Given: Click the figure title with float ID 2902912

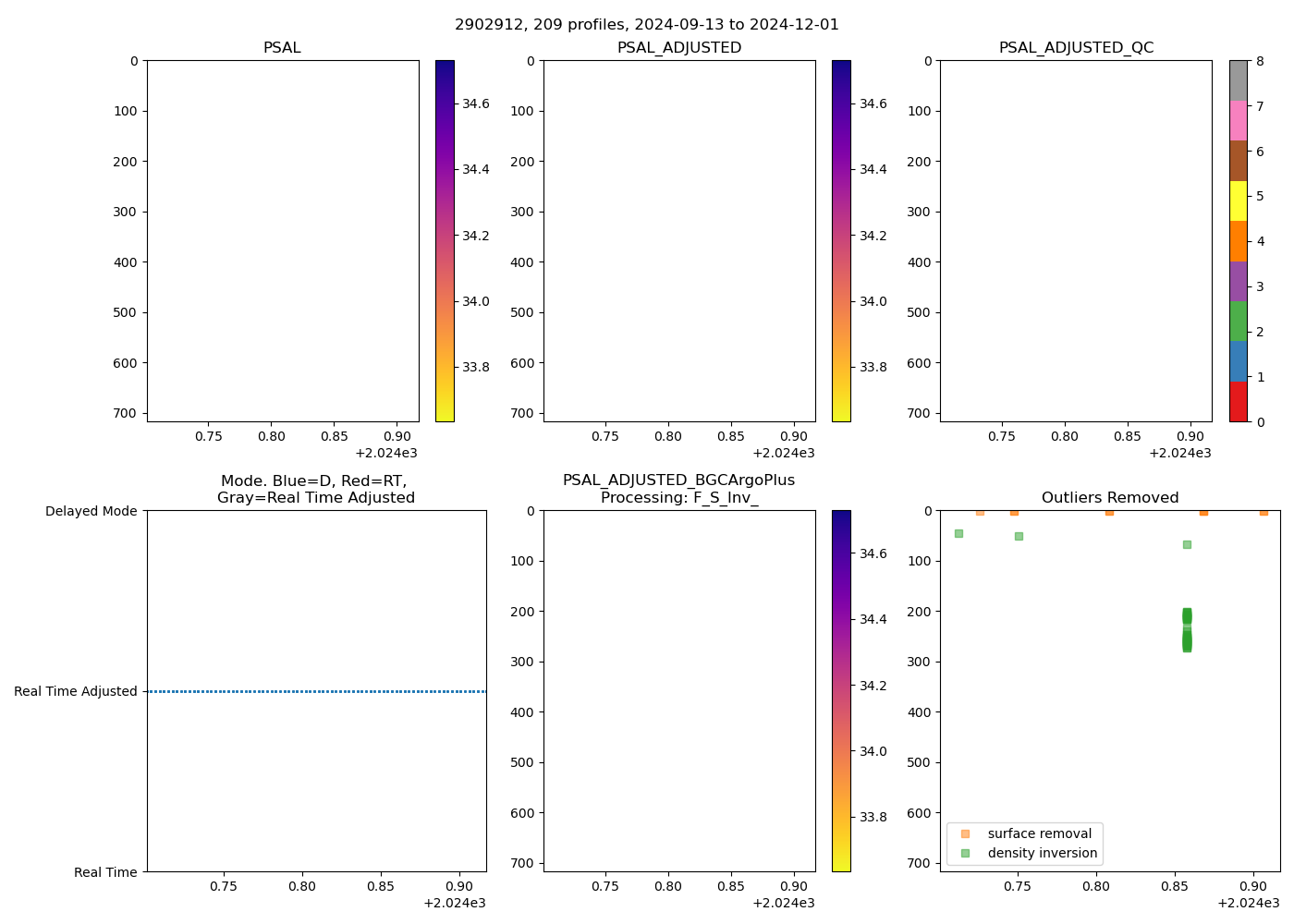Looking at the screenshot, I should pyautogui.click(x=647, y=25).
